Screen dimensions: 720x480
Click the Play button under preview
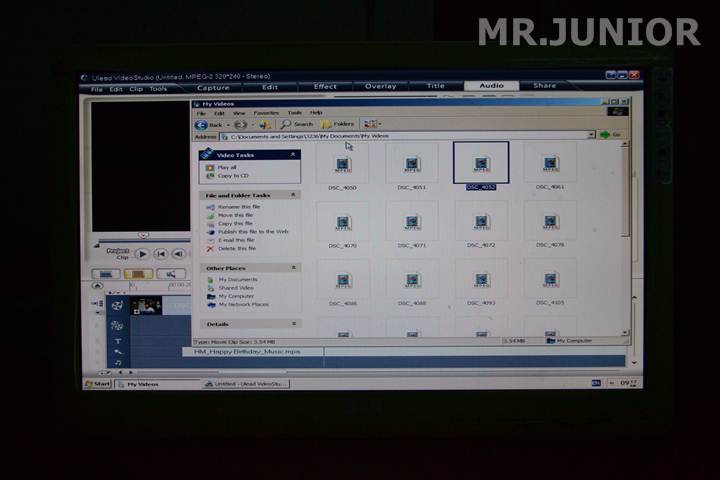click(x=142, y=254)
